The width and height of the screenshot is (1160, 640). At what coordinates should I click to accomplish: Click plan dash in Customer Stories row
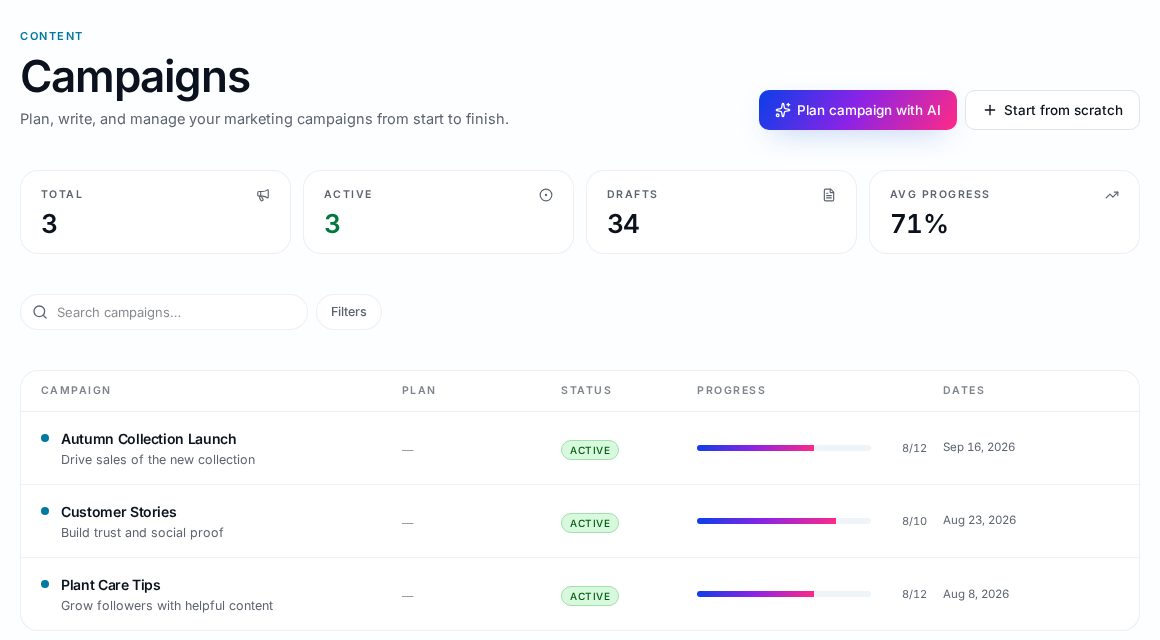tap(408, 523)
